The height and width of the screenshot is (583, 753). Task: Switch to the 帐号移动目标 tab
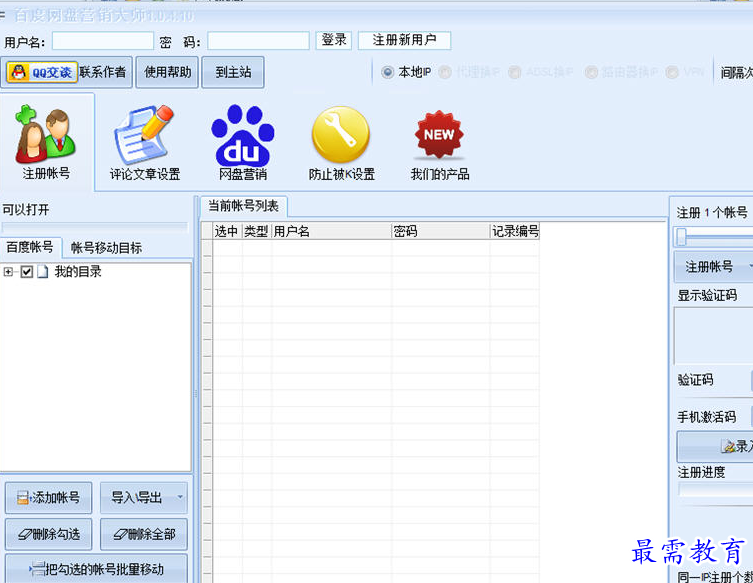pos(106,248)
